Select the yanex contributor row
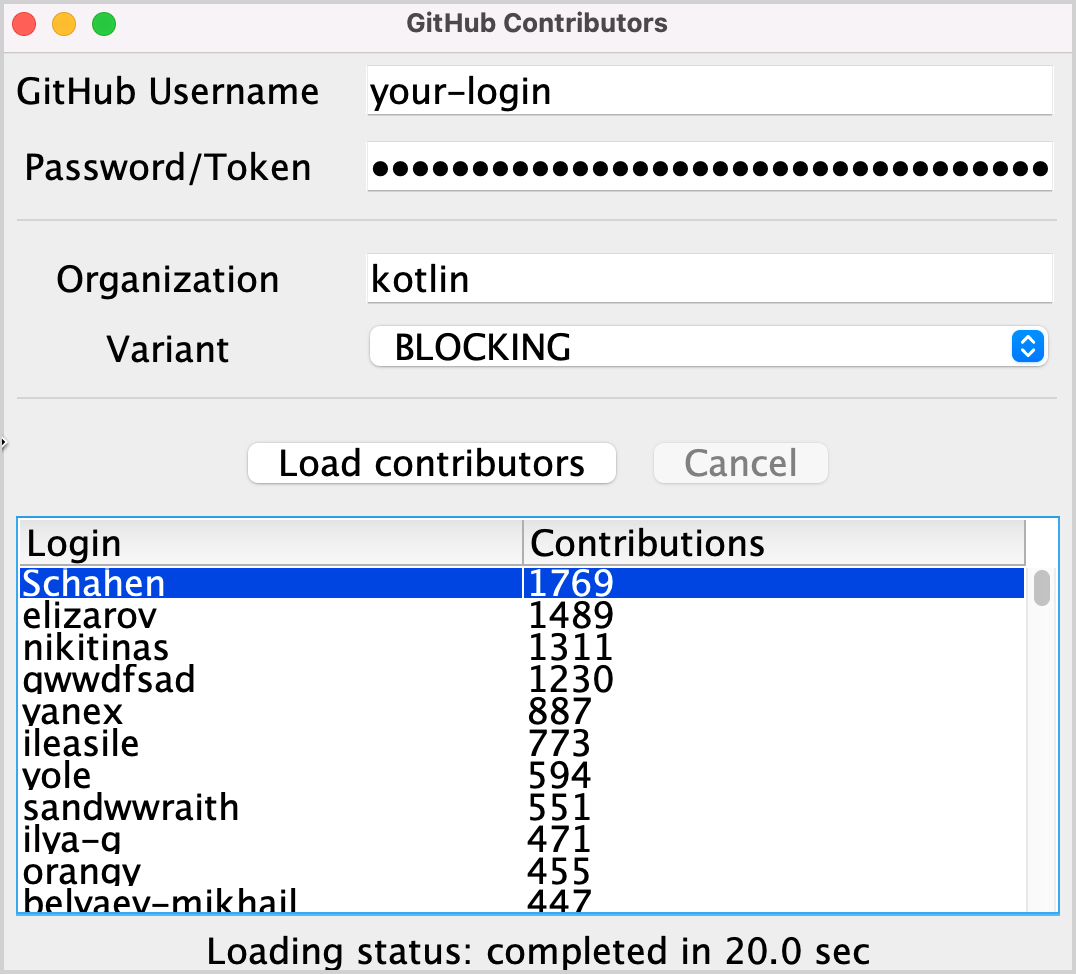The height and width of the screenshot is (974, 1076). pos(522,711)
